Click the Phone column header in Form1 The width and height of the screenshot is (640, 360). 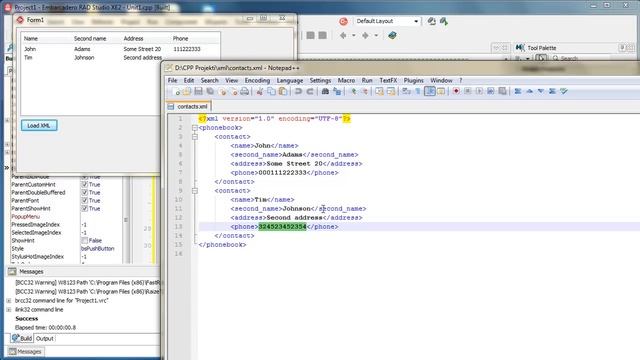(x=180, y=38)
